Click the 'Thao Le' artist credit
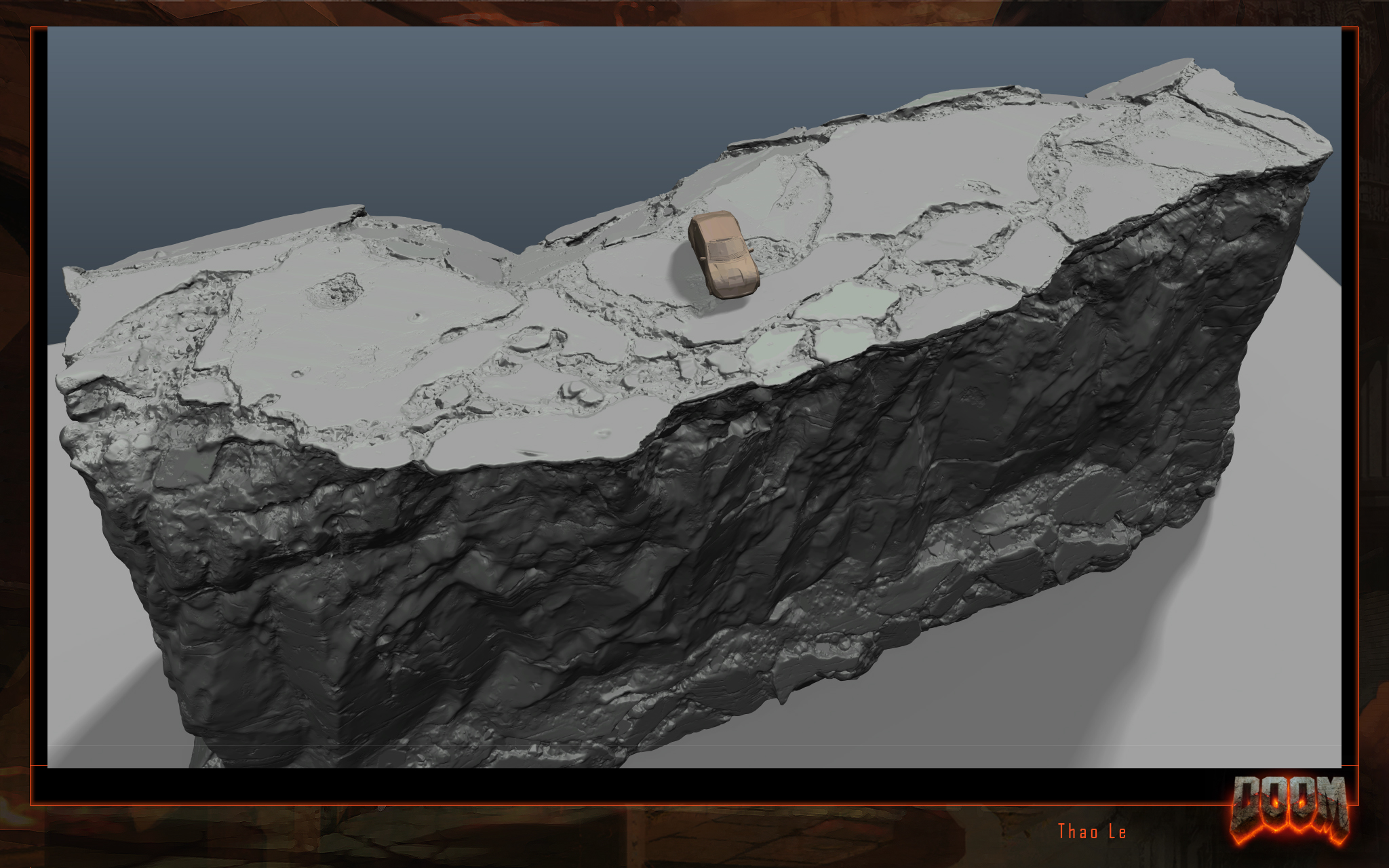This screenshot has width=1389, height=868. (x=1092, y=831)
